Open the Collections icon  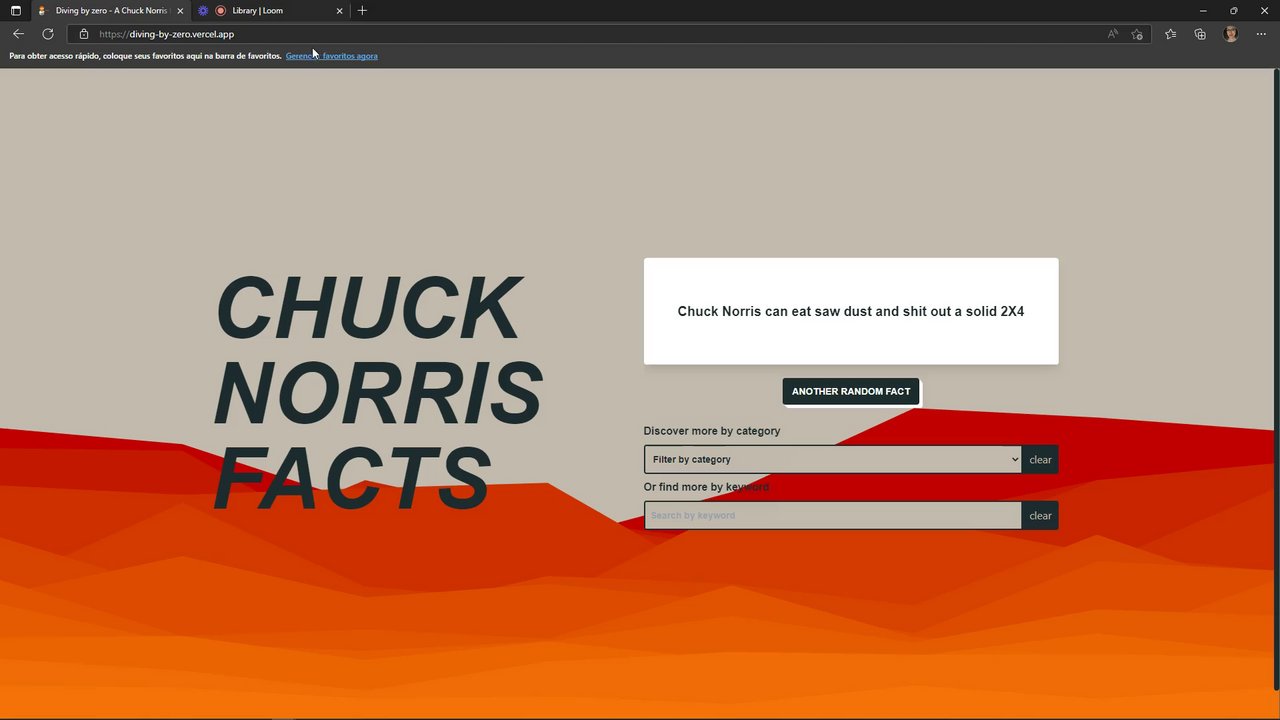coord(1200,34)
